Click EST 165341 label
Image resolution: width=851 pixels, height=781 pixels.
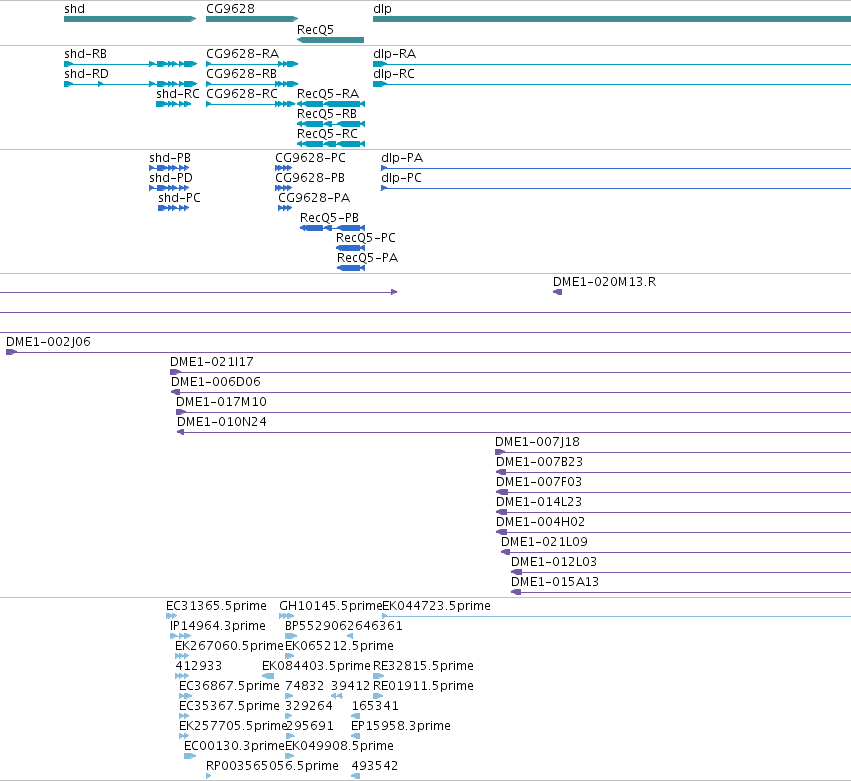click(375, 706)
